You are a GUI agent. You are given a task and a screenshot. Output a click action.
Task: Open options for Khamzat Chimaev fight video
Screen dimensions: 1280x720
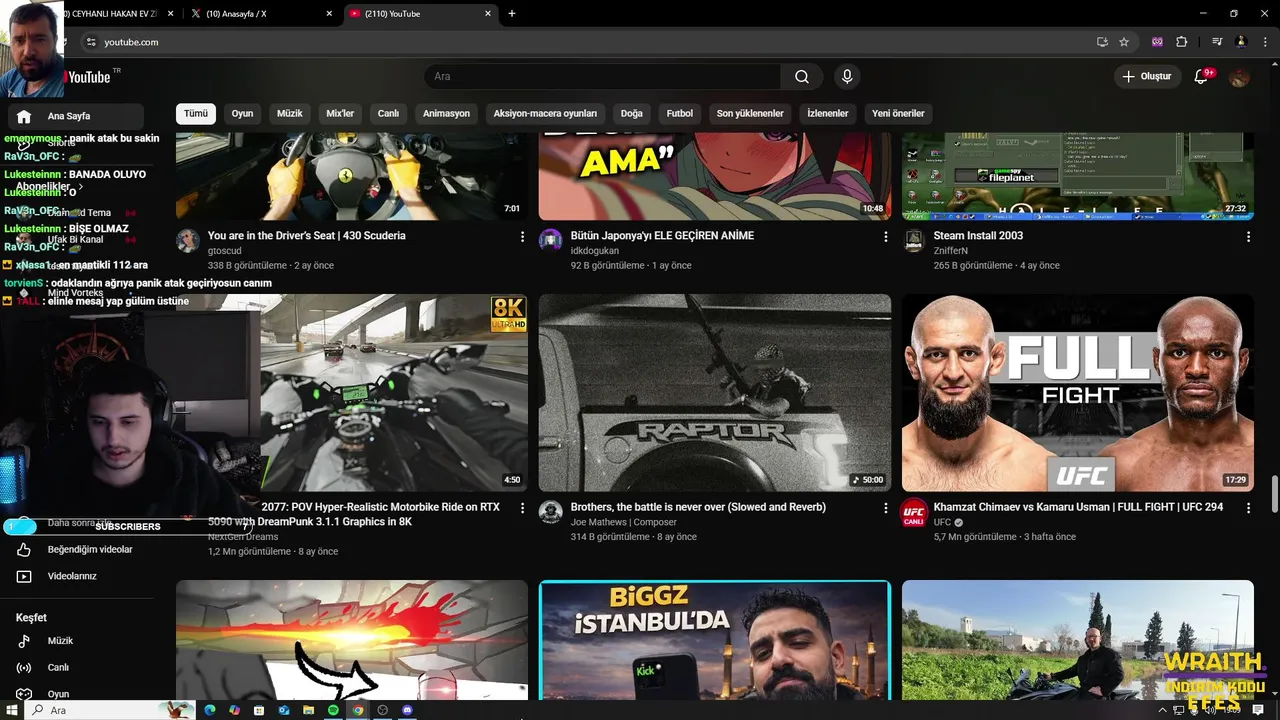[x=1248, y=508]
